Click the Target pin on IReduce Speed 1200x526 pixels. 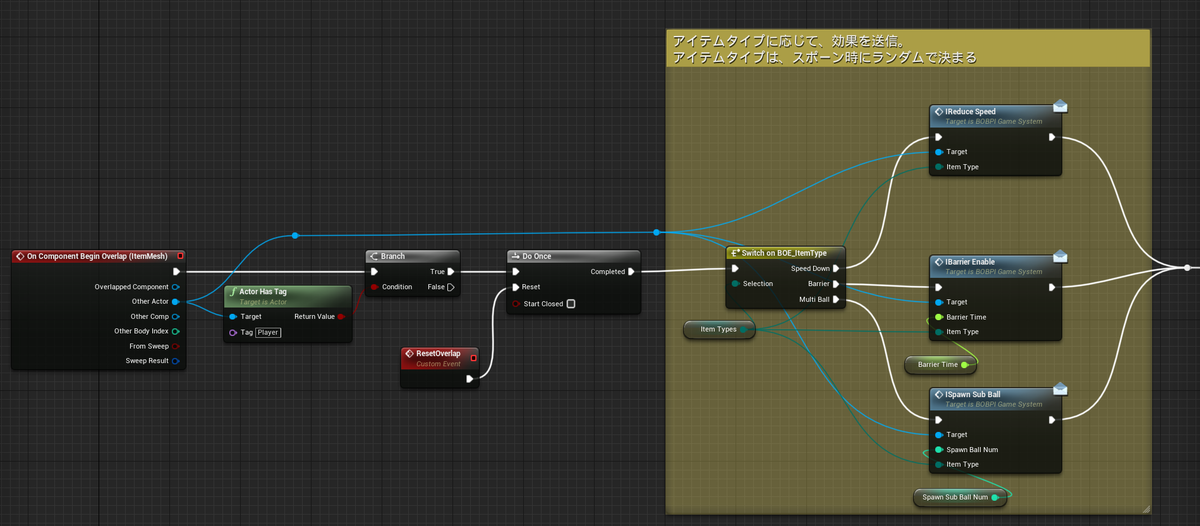point(939,152)
